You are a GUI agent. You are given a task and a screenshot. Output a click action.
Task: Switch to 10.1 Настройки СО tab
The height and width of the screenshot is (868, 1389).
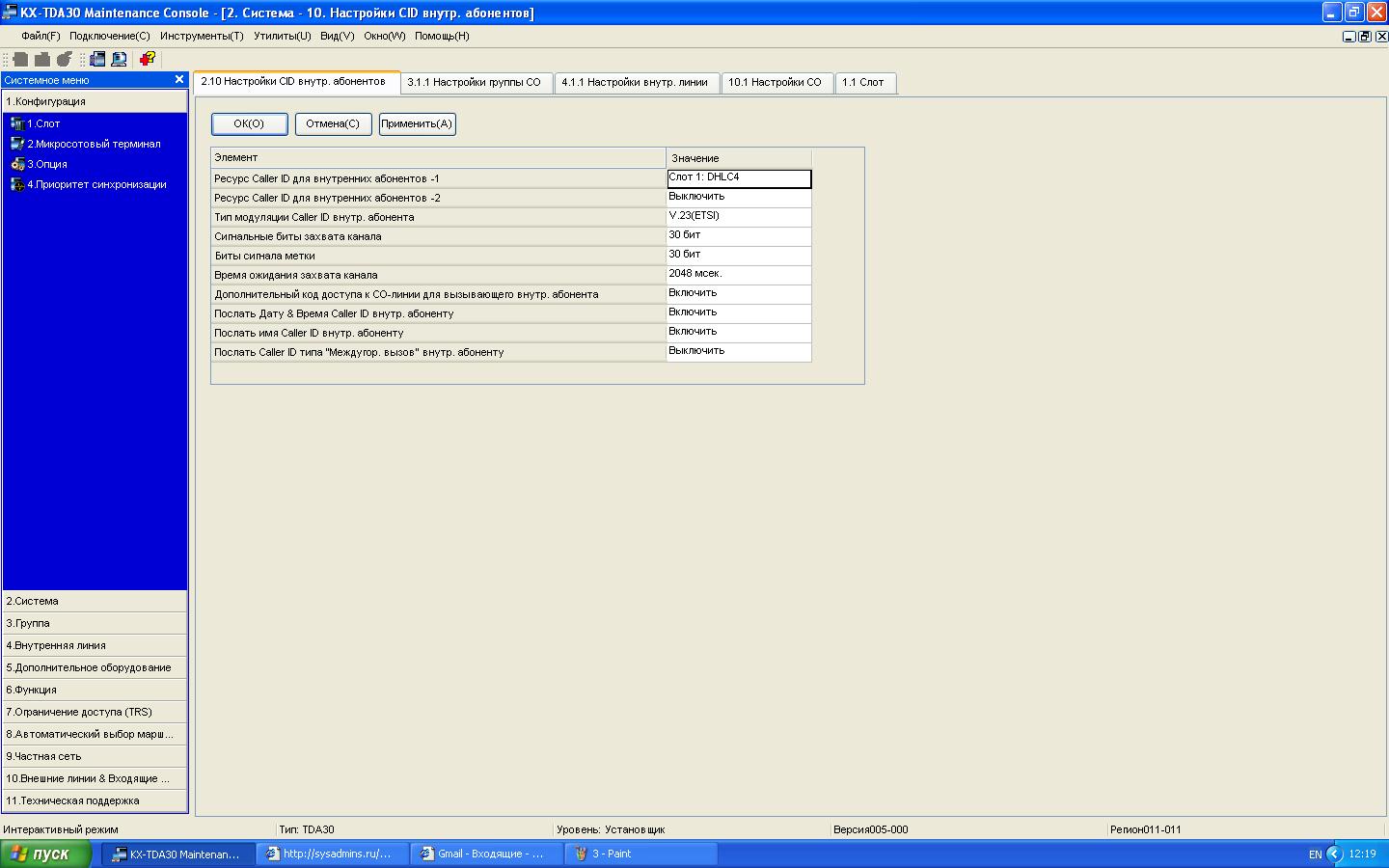click(776, 83)
